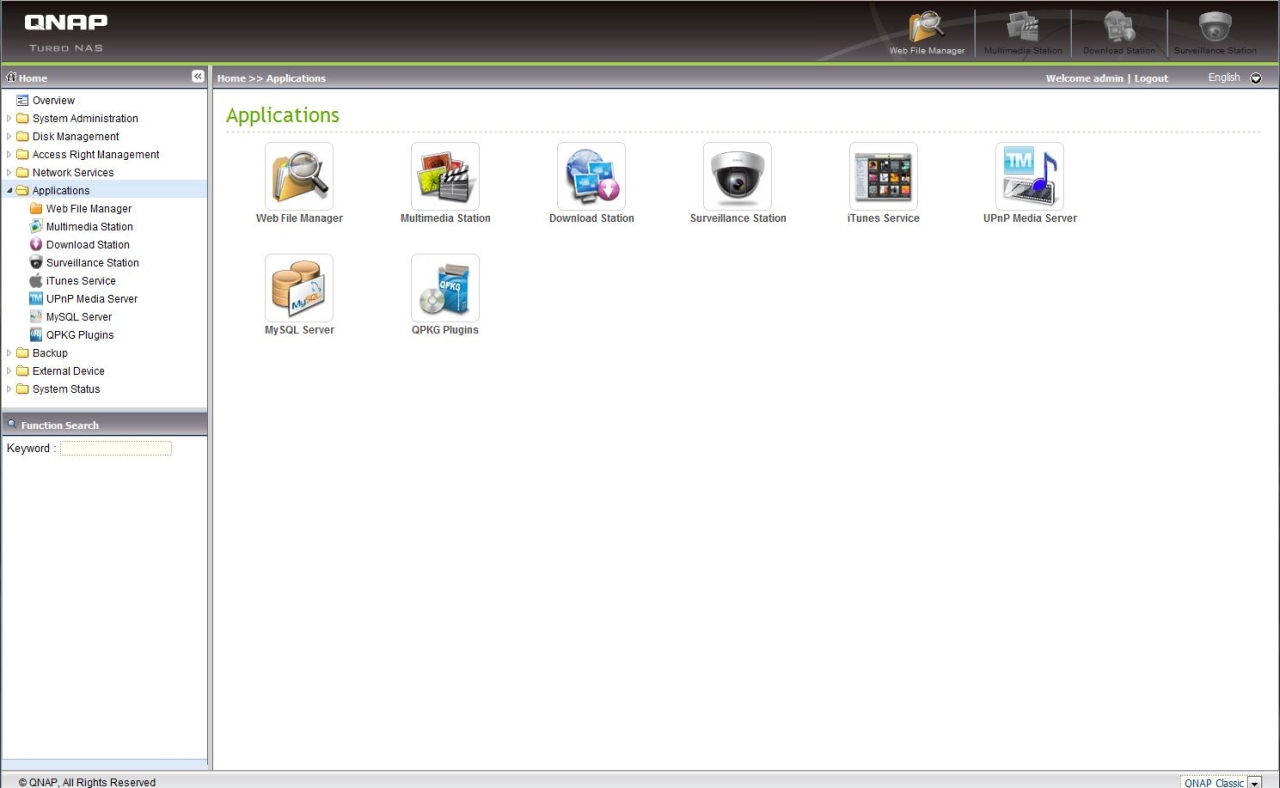The height and width of the screenshot is (788, 1280).
Task: Expand Network Services tree arrow
Action: [9, 173]
